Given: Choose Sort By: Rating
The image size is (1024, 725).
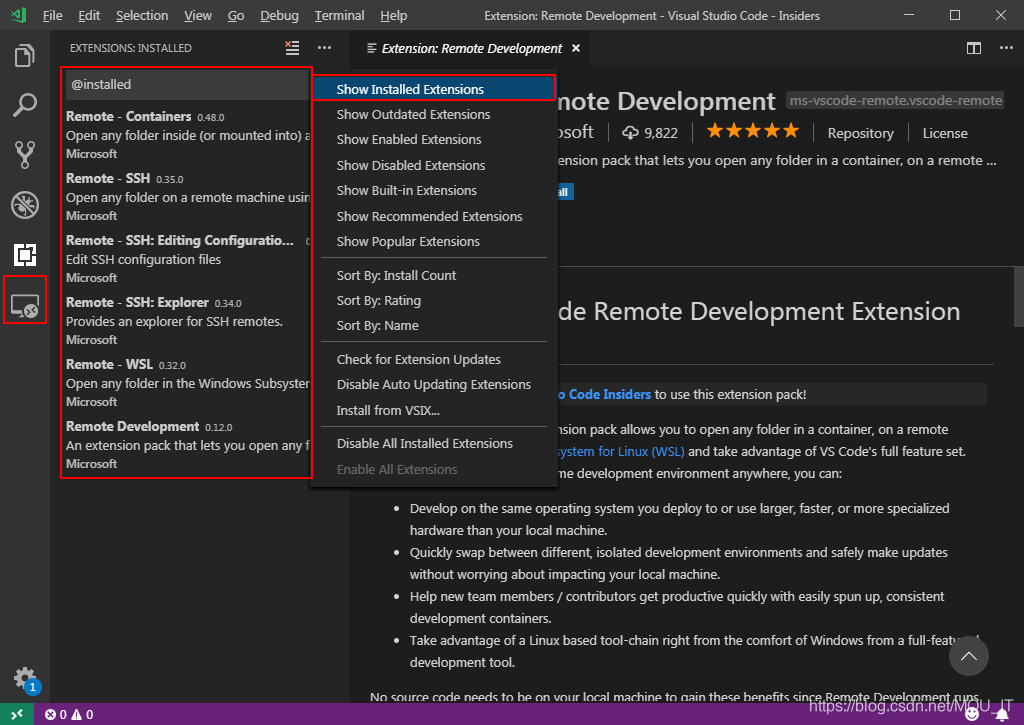Looking at the screenshot, I should coord(434,300).
